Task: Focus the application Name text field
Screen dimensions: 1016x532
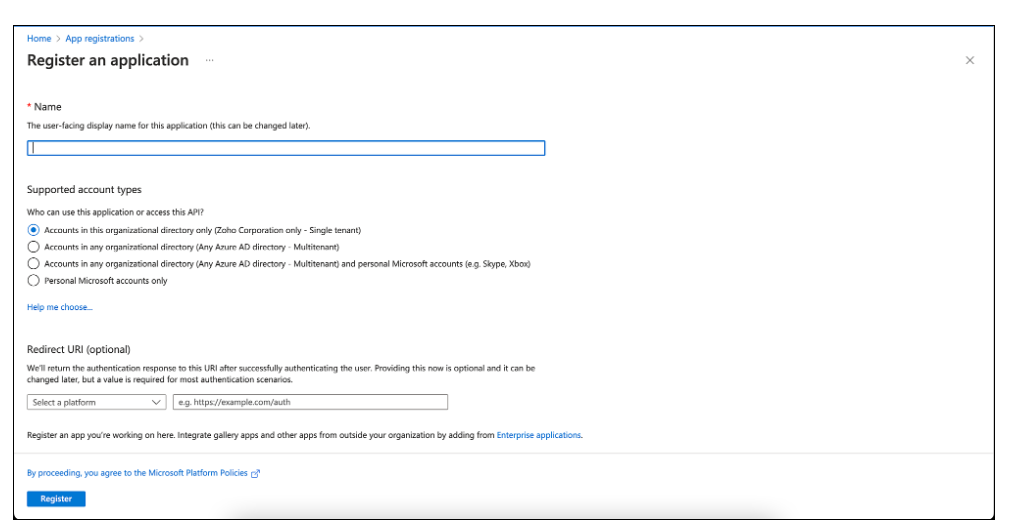Action: coord(286,148)
